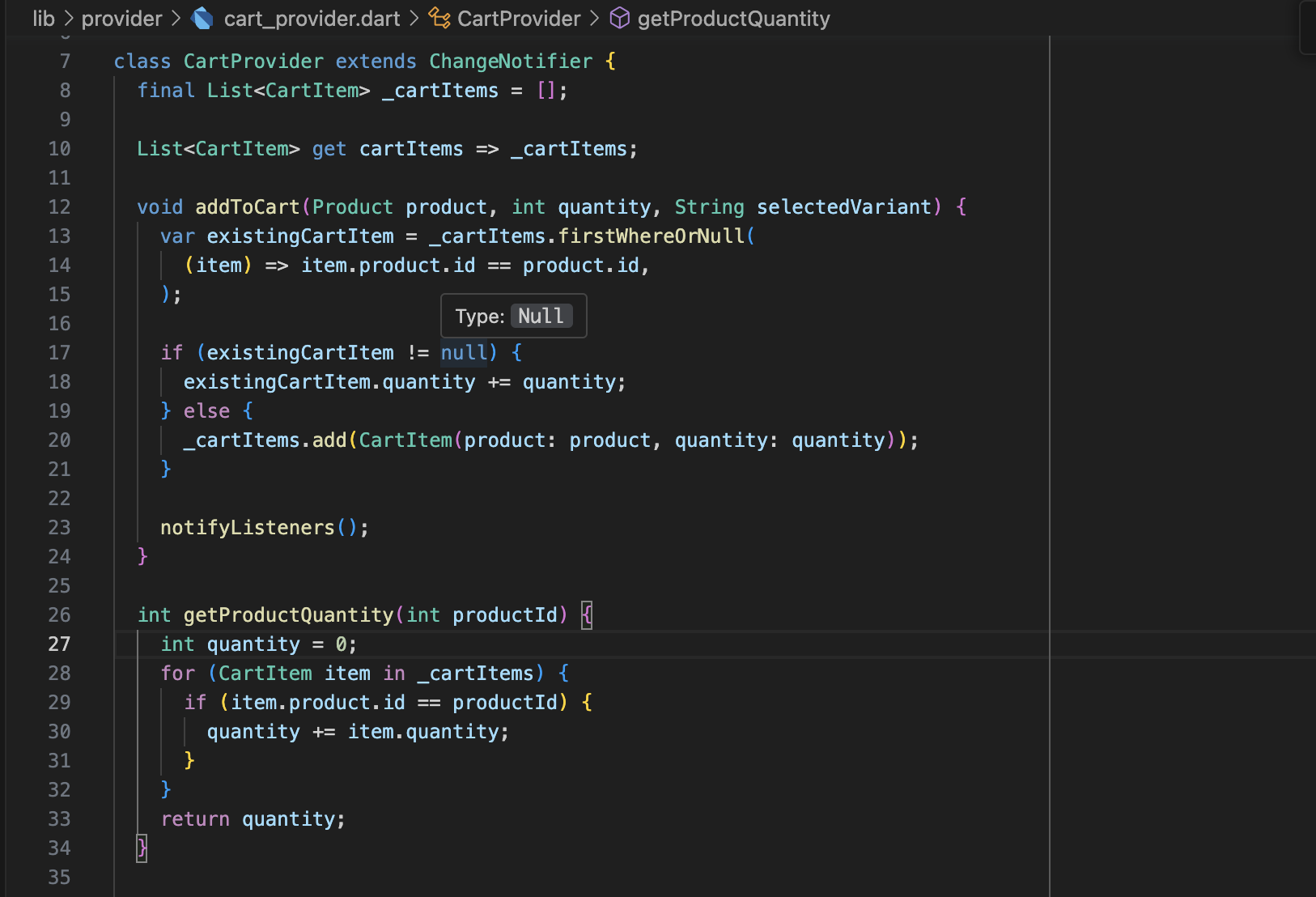1316x897 pixels.
Task: Expand chevron between lib and provider
Action: (68, 19)
